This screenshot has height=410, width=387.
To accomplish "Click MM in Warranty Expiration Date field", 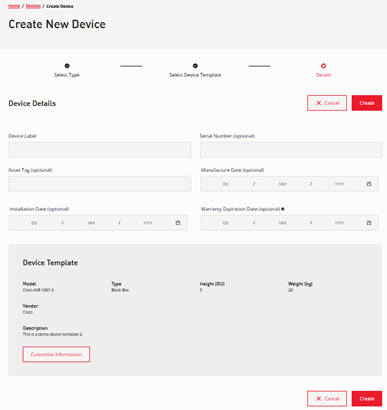I will [282, 223].
